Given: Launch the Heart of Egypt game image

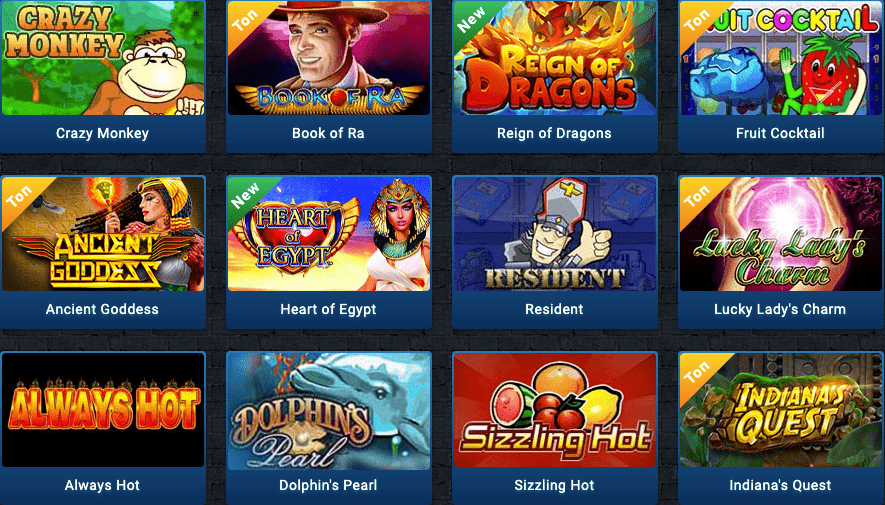Looking at the screenshot, I should click(328, 234).
